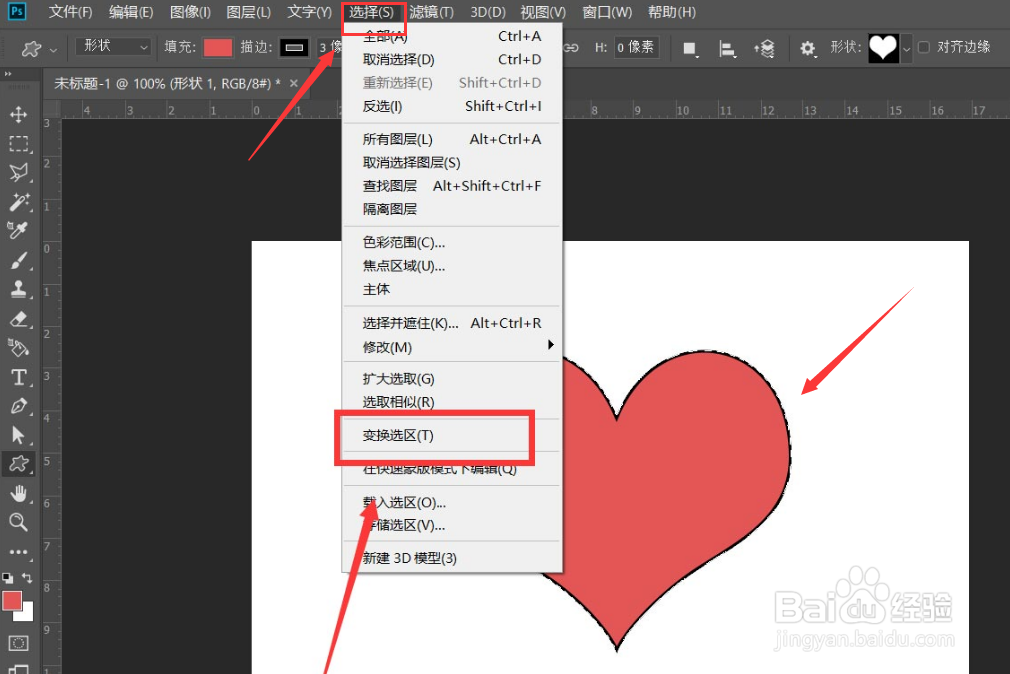Open the Edit Toolbar ellipsis button

tap(18, 552)
